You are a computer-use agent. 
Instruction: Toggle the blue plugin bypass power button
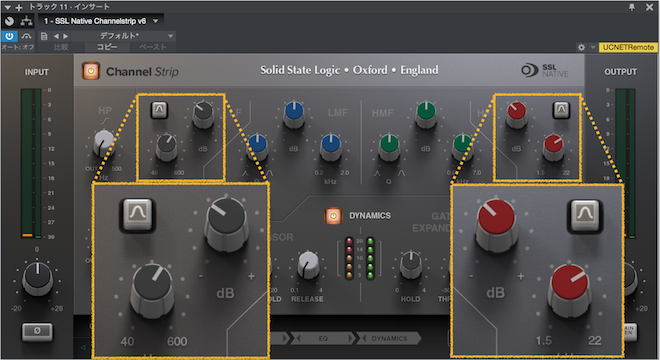pyautogui.click(x=9, y=36)
